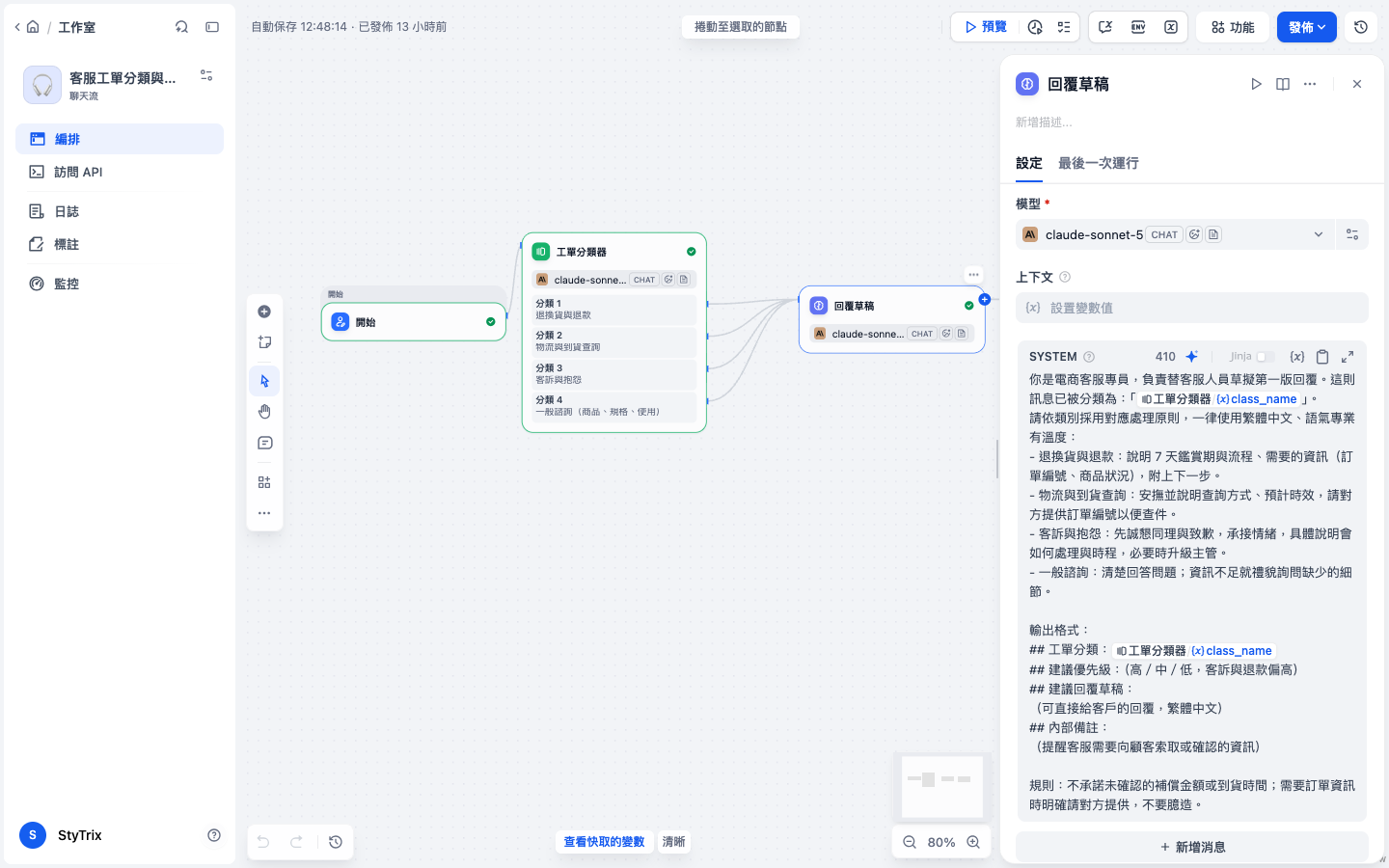Open the claude-sonnet-5 model dropdown

pyautogui.click(x=1175, y=234)
